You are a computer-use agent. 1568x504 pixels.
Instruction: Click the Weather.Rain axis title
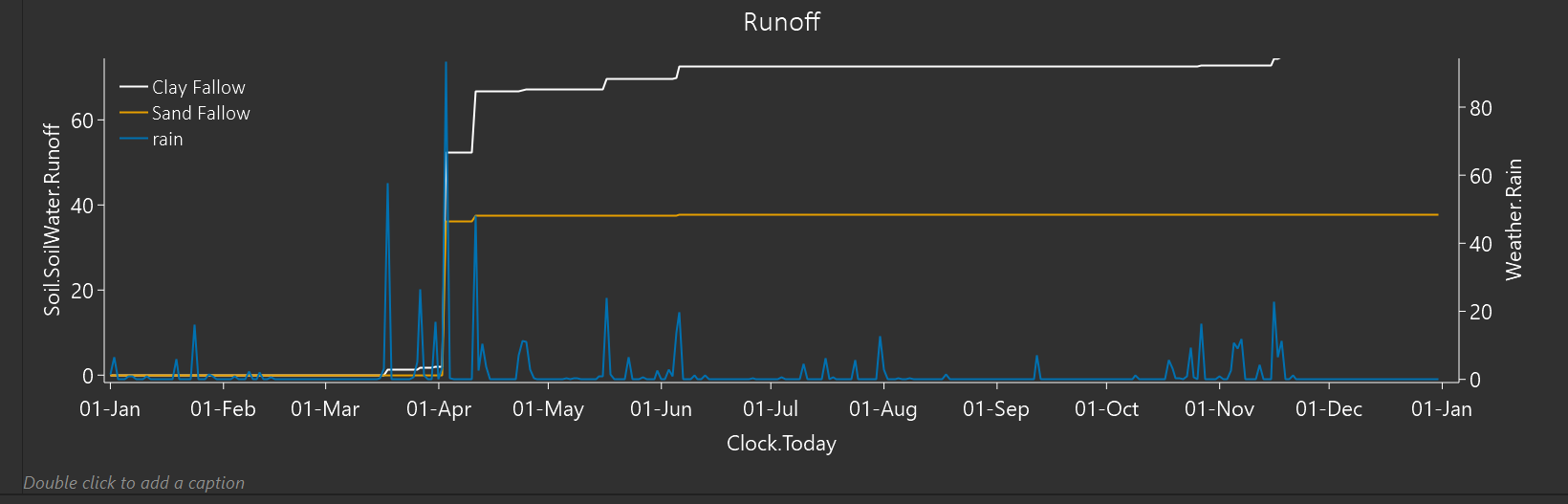[x=1514, y=220]
